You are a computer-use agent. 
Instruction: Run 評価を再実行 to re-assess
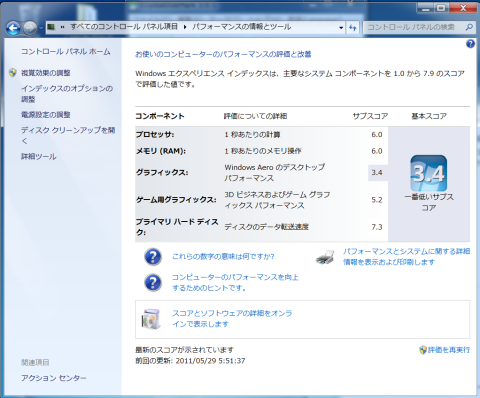pyautogui.click(x=449, y=350)
